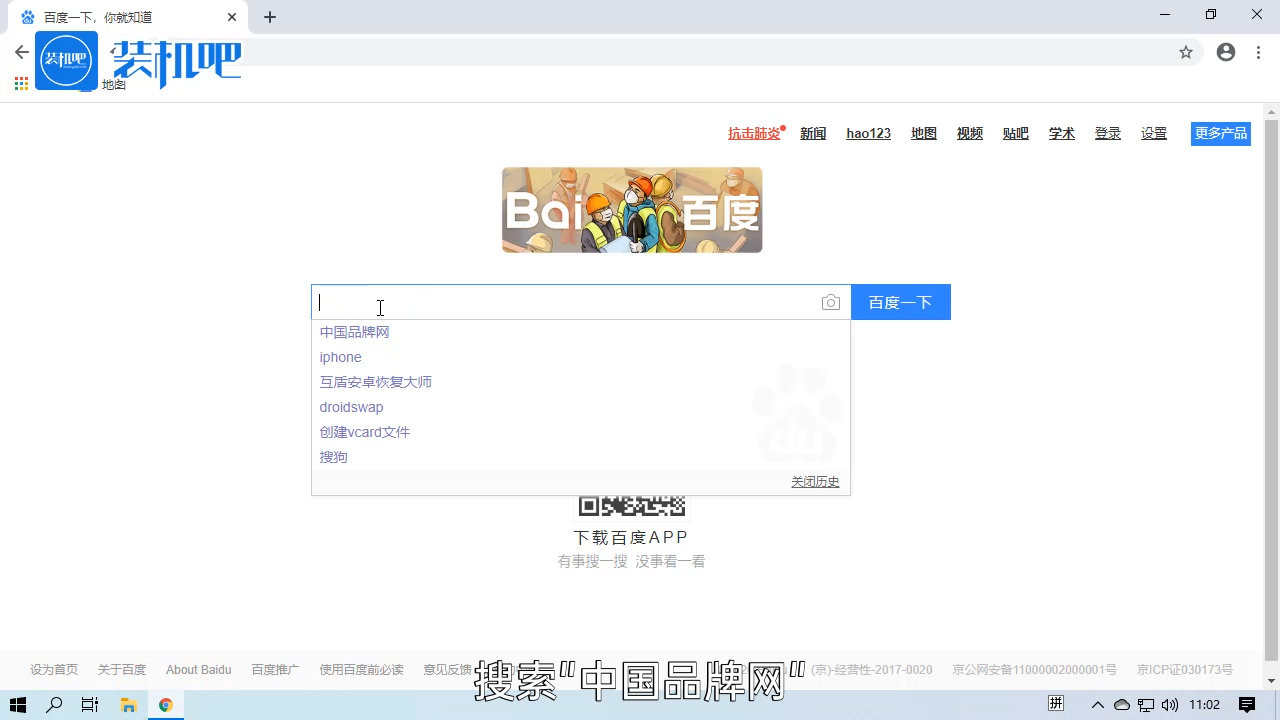Click the camera image search icon
The height and width of the screenshot is (720, 1280).
click(830, 303)
